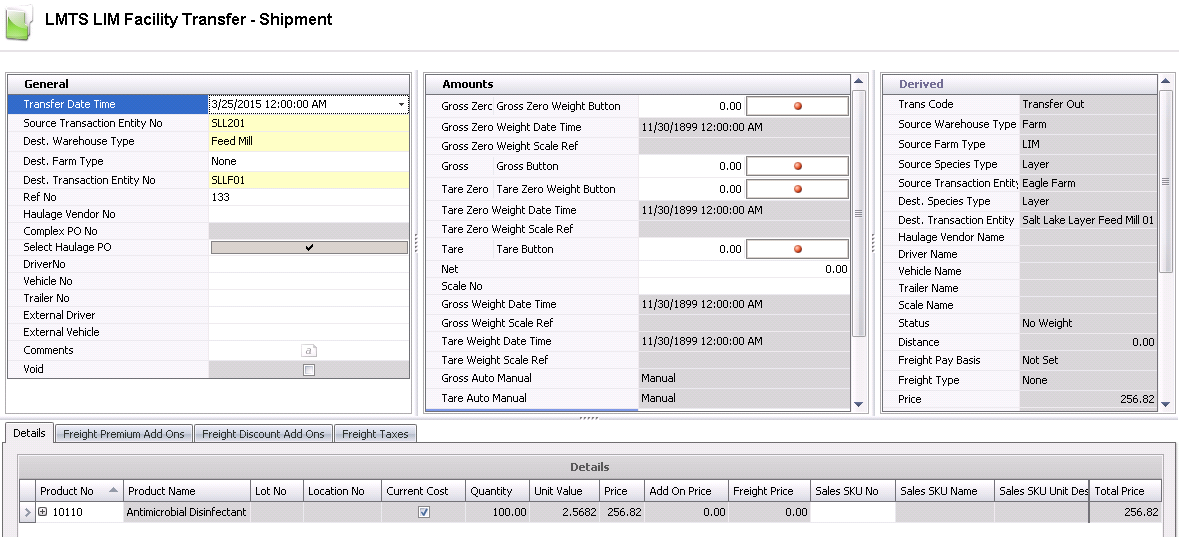Open the Freight Discount Add Ons tab

pyautogui.click(x=263, y=434)
